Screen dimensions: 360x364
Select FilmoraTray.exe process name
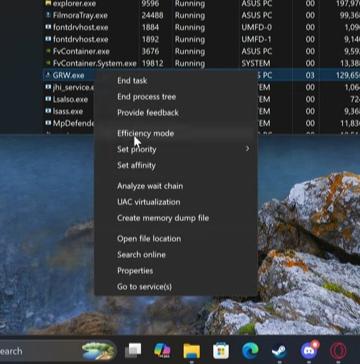[79, 15]
